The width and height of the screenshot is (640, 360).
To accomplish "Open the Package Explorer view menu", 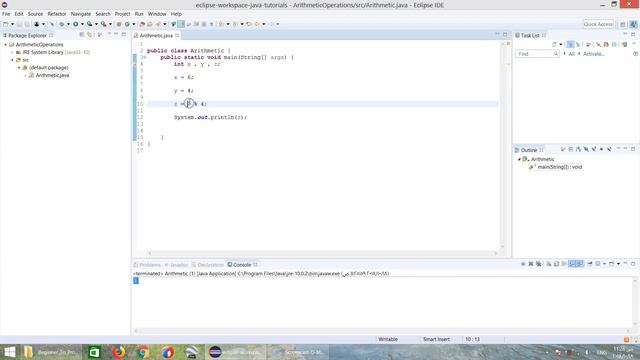I will pyautogui.click(x=109, y=34).
